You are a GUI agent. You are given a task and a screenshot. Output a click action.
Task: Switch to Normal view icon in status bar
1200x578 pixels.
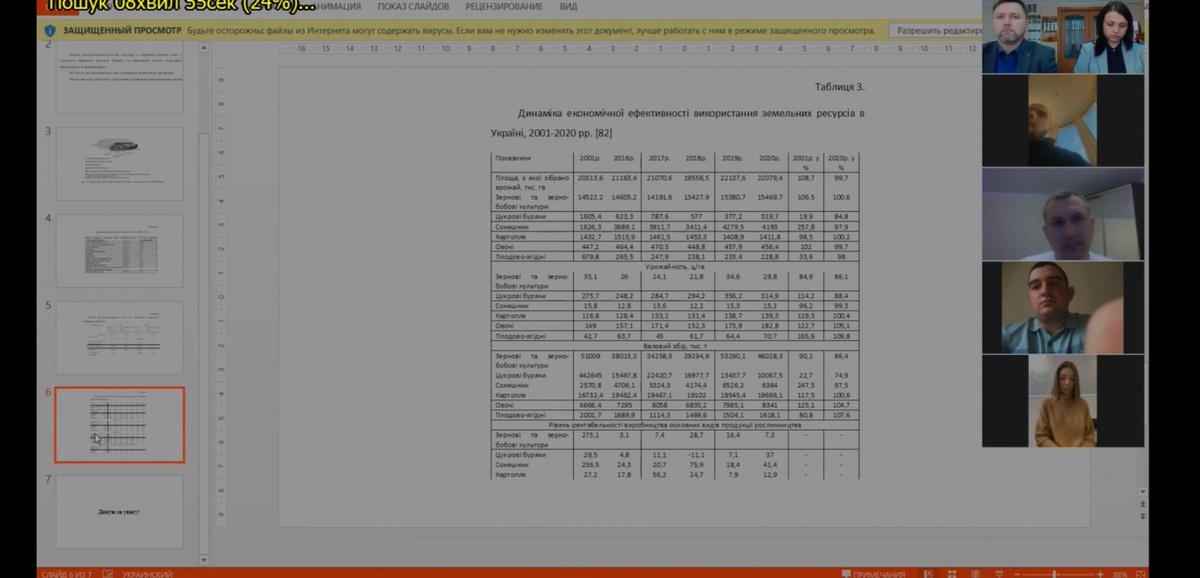pos(928,574)
